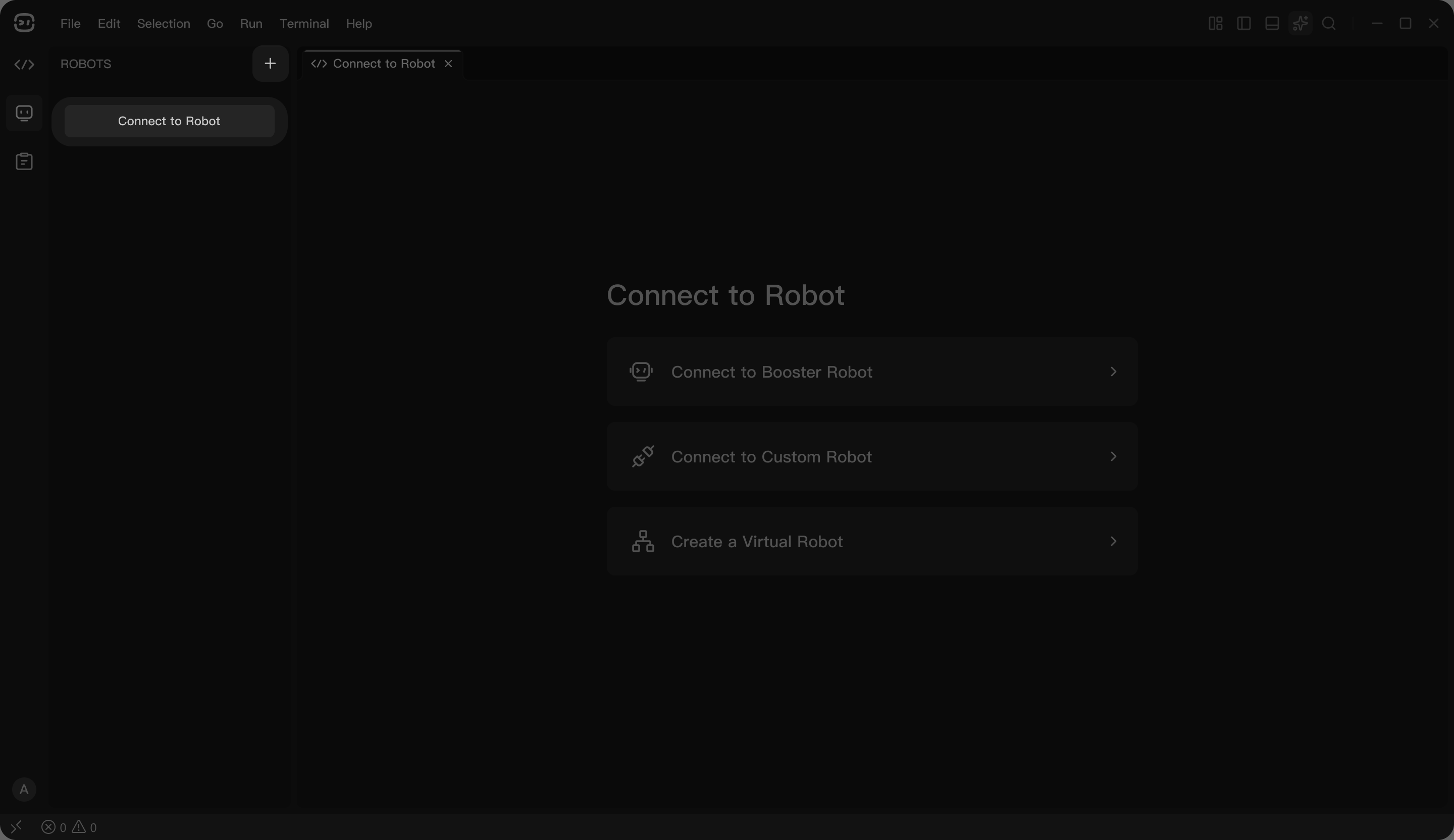Open the code view sidebar icon
The image size is (1454, 840).
pos(24,65)
